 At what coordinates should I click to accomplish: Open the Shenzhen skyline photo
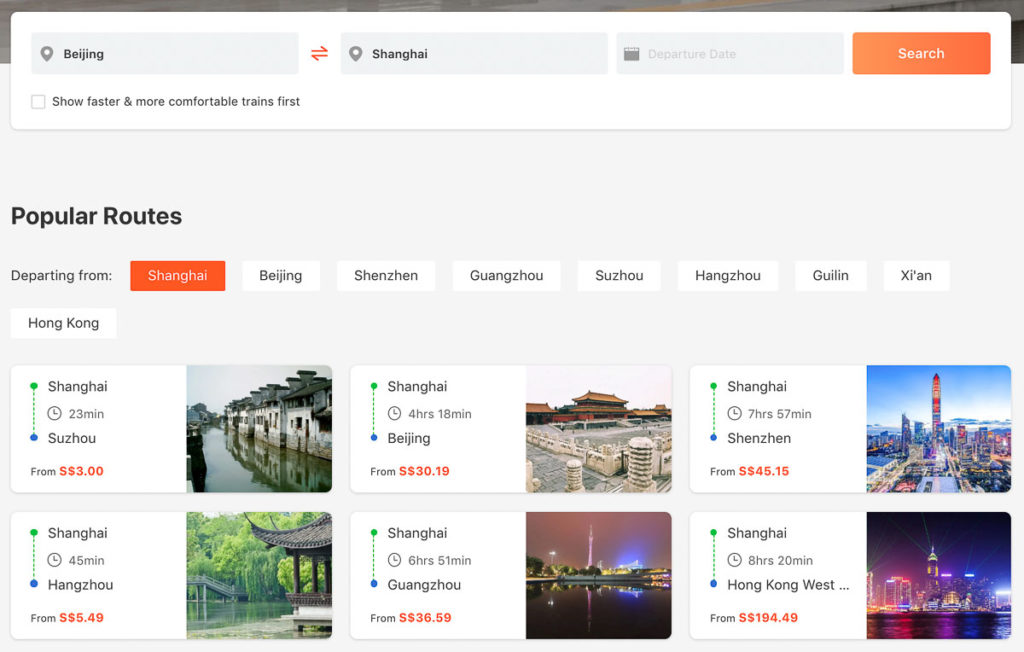[x=939, y=429]
